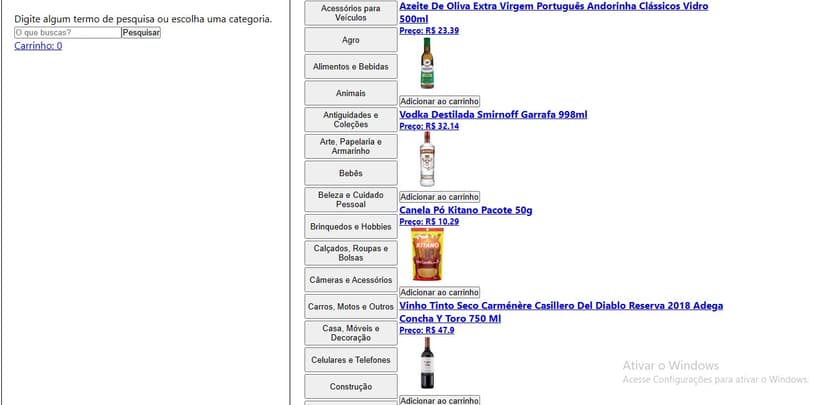Click the olive oil bottle image

(427, 63)
